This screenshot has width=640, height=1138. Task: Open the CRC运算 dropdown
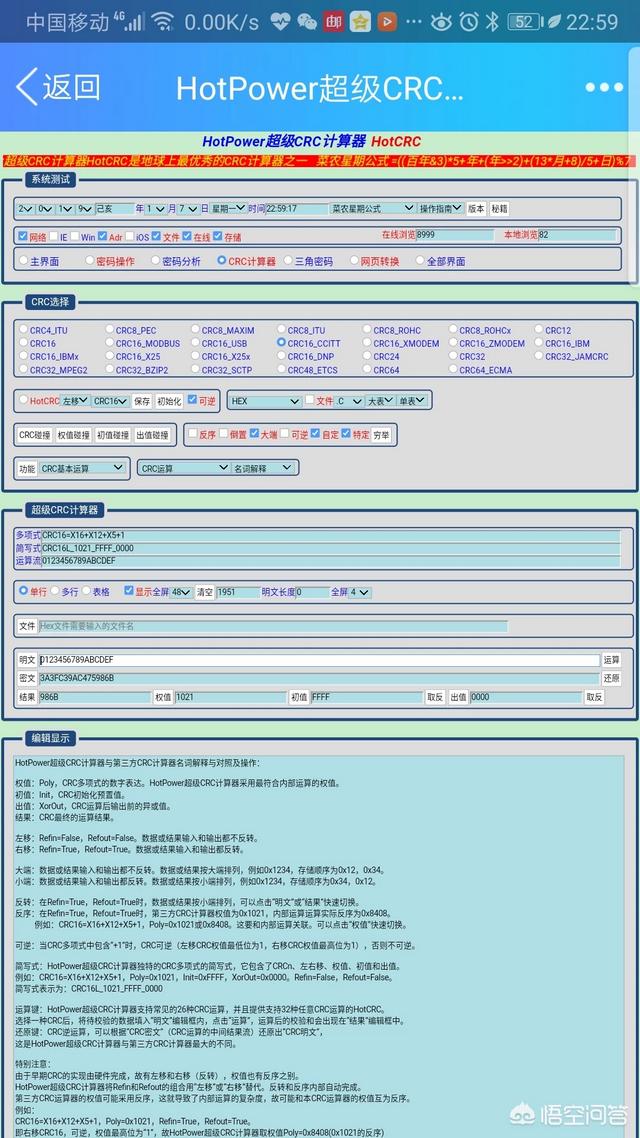pos(185,469)
